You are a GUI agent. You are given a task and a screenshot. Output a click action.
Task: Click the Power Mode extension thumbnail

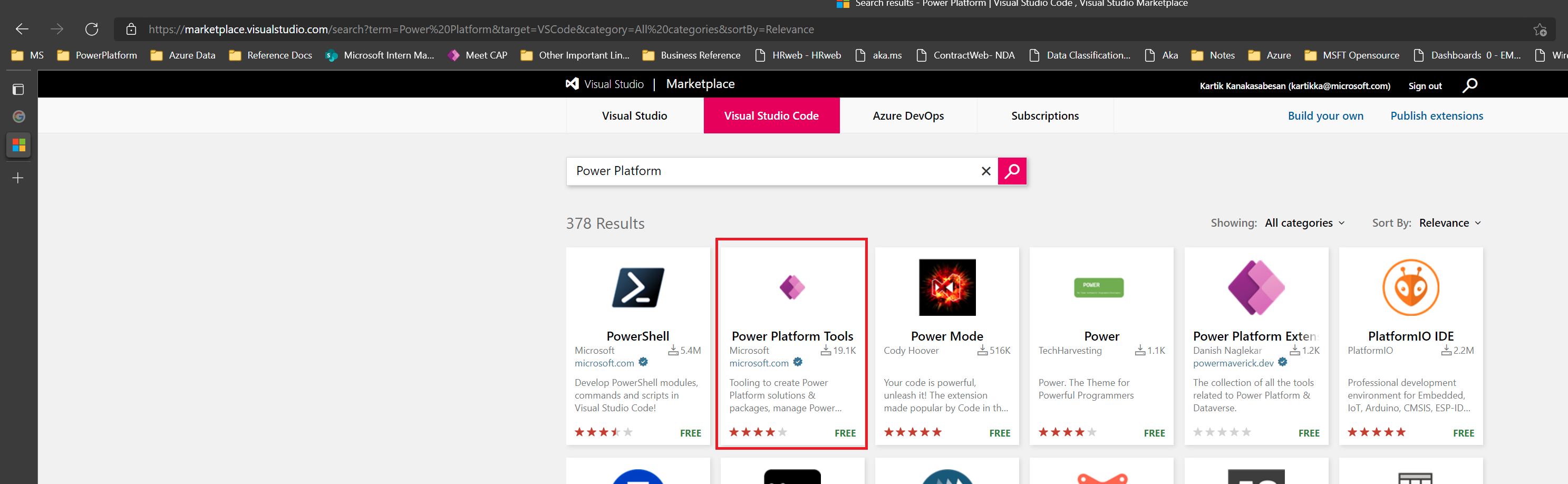946,287
